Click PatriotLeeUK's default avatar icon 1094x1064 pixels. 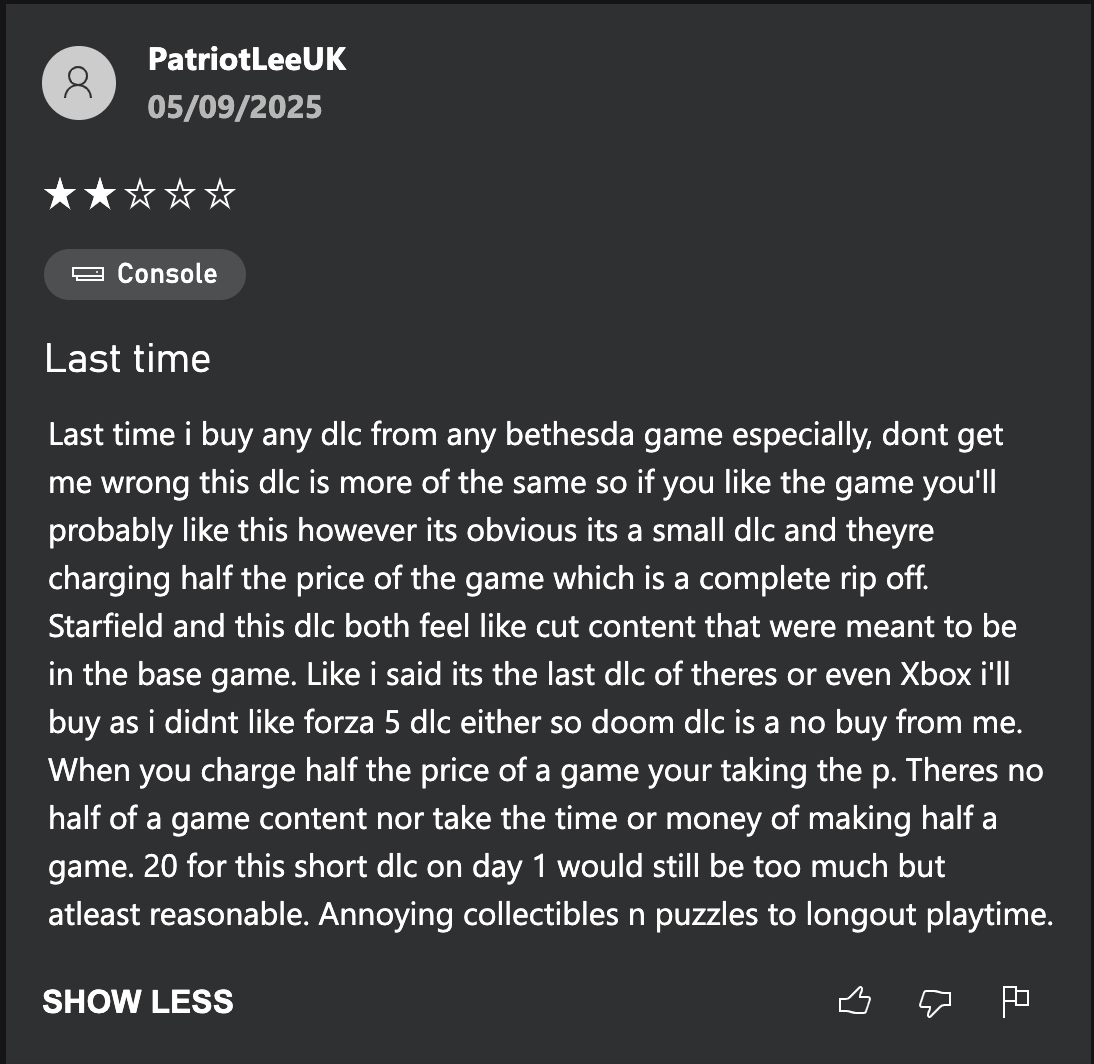[79, 83]
